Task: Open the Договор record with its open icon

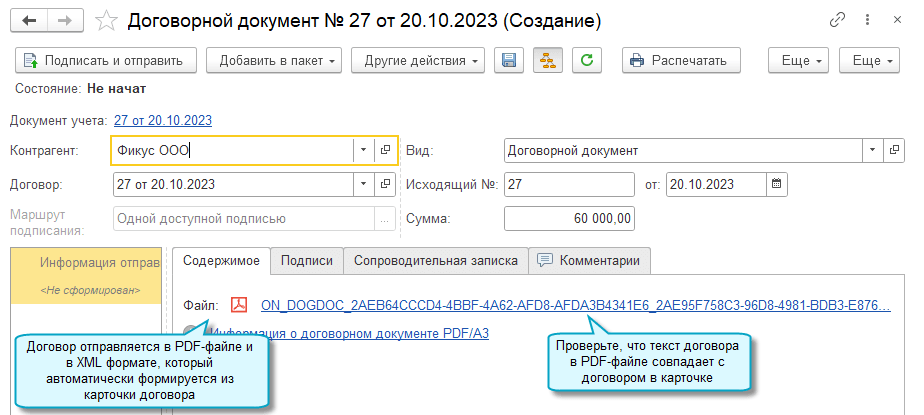Action: click(x=385, y=184)
